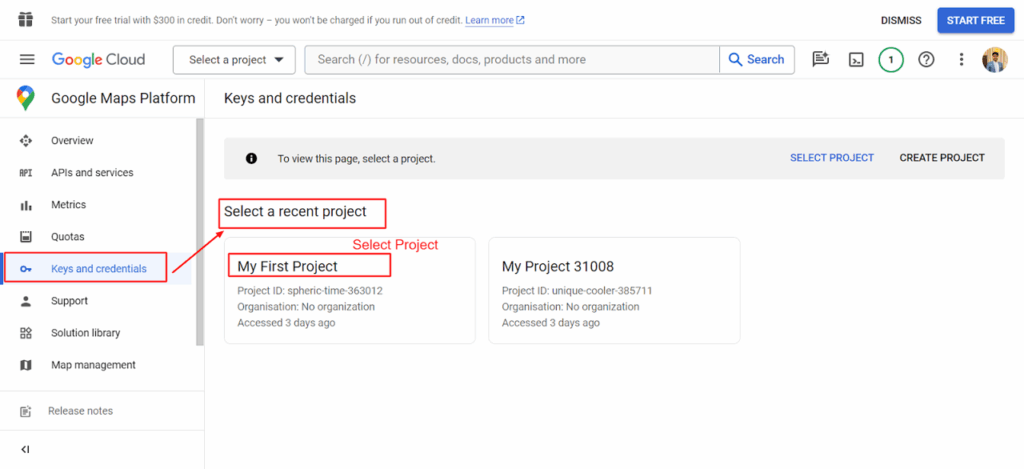Click the START FREE button
The height and width of the screenshot is (469, 1024).
974,20
